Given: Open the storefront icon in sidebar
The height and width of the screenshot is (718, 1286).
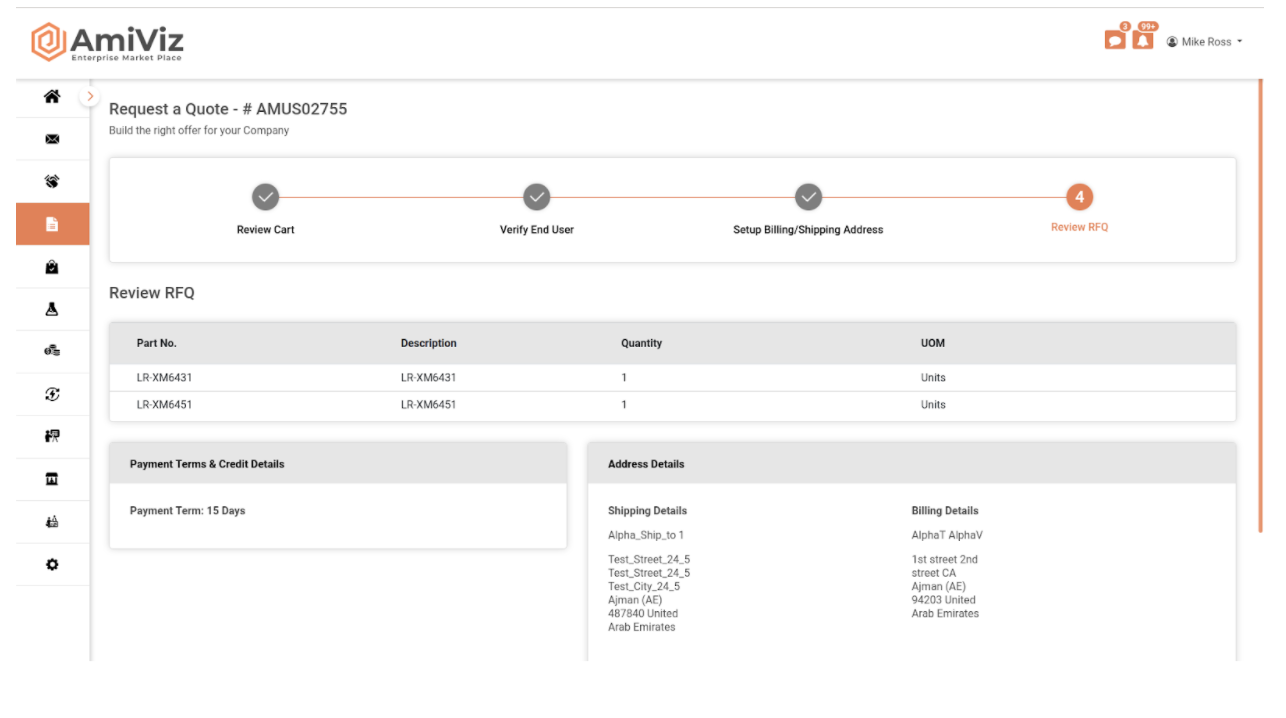Looking at the screenshot, I should pos(52,479).
